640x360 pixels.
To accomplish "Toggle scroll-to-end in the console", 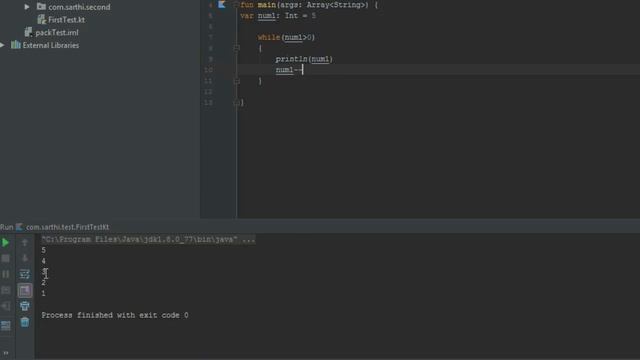I will pyautogui.click(x=24, y=290).
